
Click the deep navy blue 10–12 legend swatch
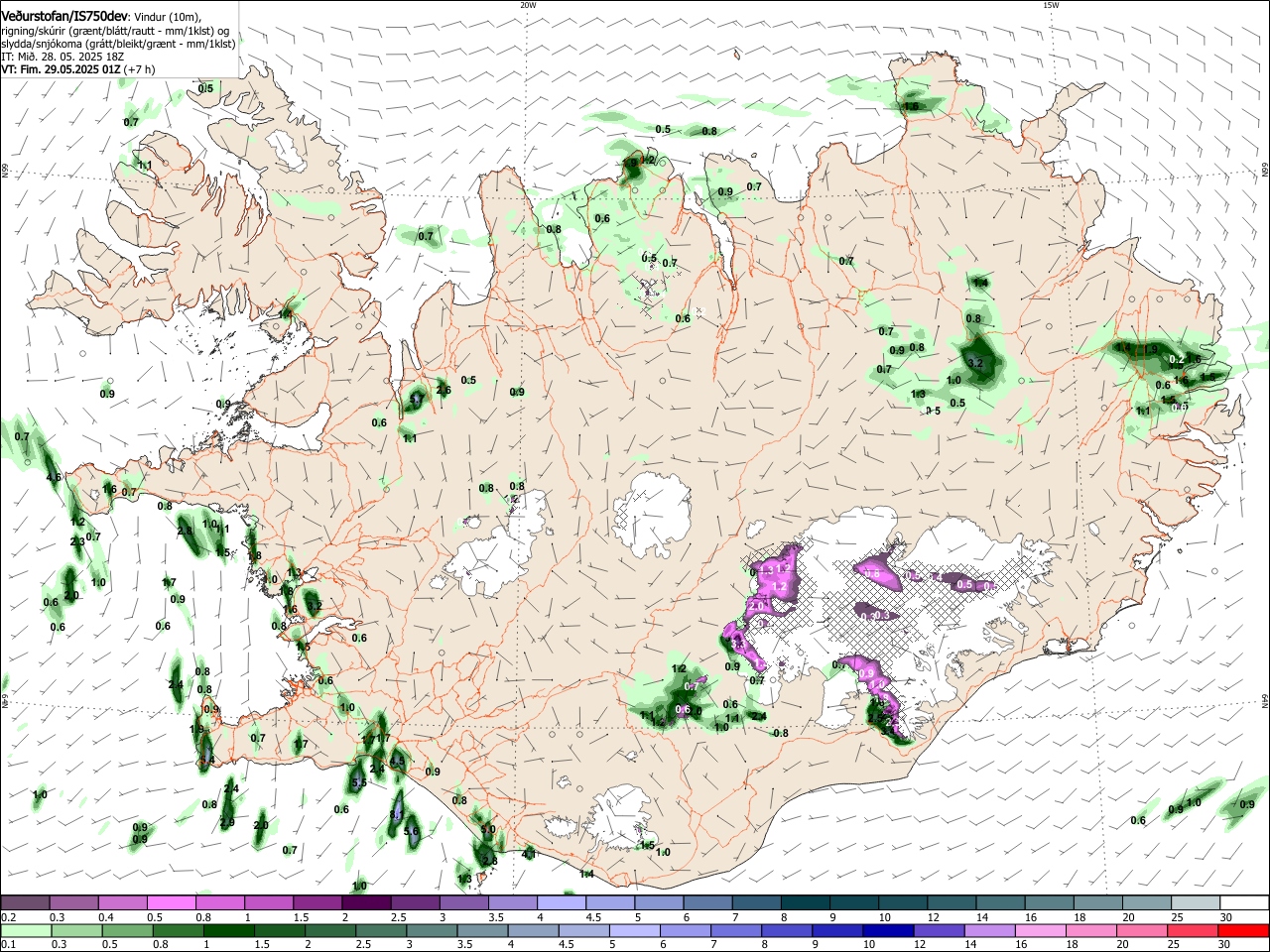pos(886,929)
